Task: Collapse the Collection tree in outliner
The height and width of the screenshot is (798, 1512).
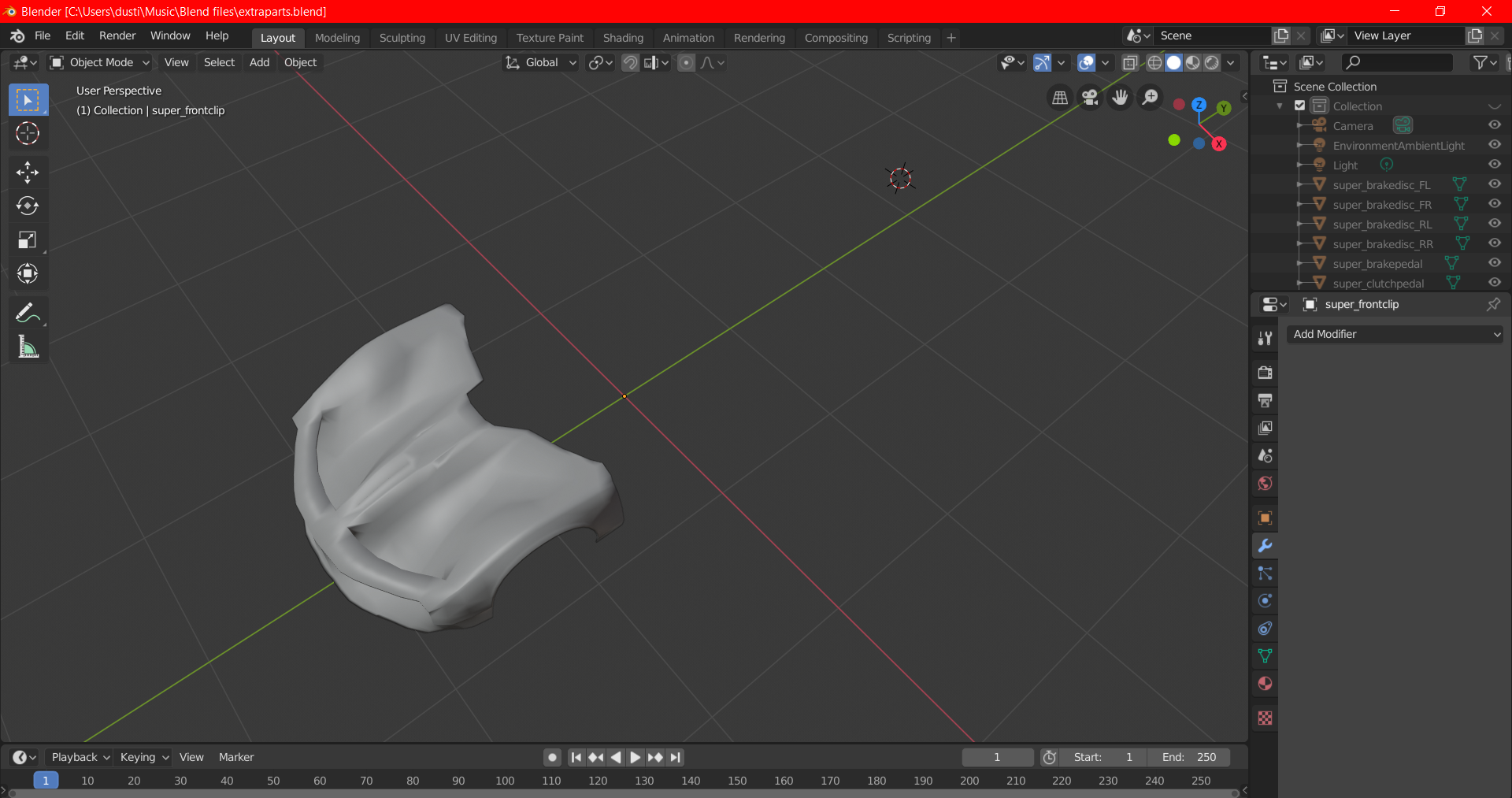Action: pyautogui.click(x=1280, y=106)
